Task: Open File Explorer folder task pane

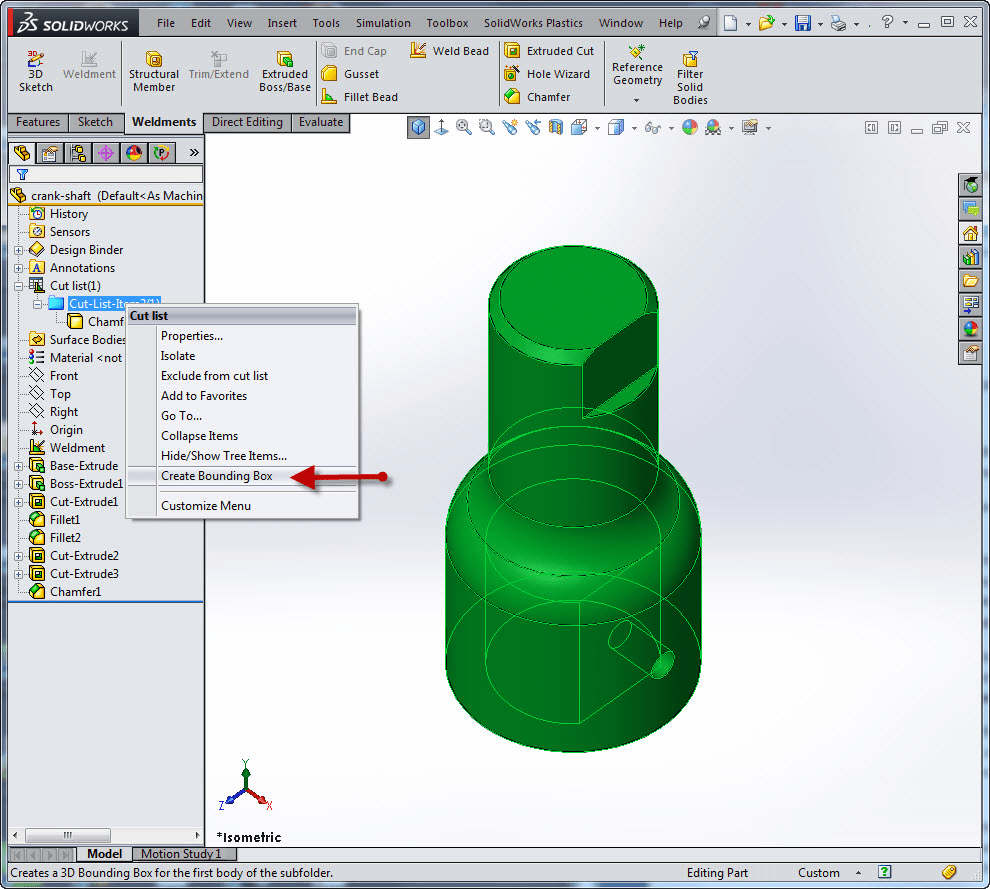Action: coord(970,280)
